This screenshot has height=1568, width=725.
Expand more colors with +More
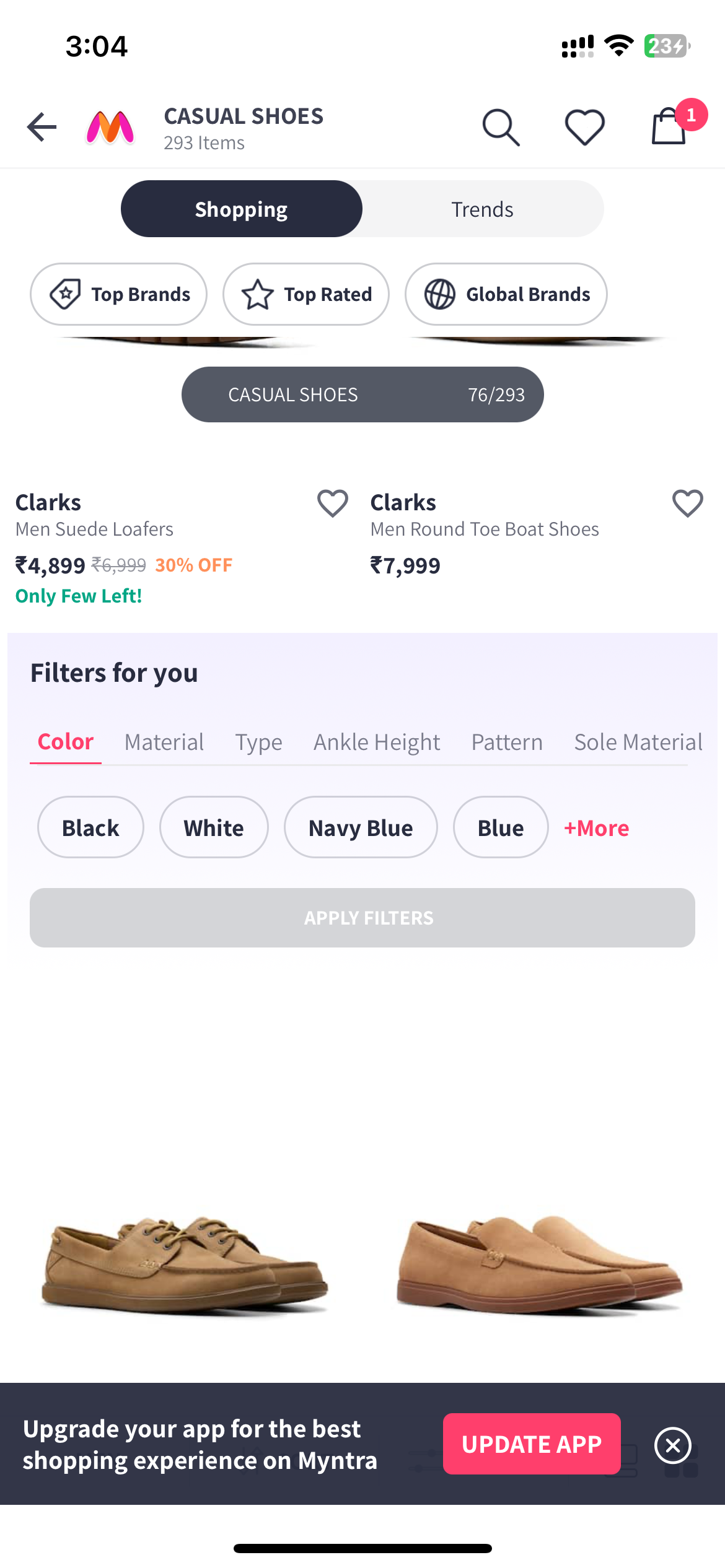(596, 828)
